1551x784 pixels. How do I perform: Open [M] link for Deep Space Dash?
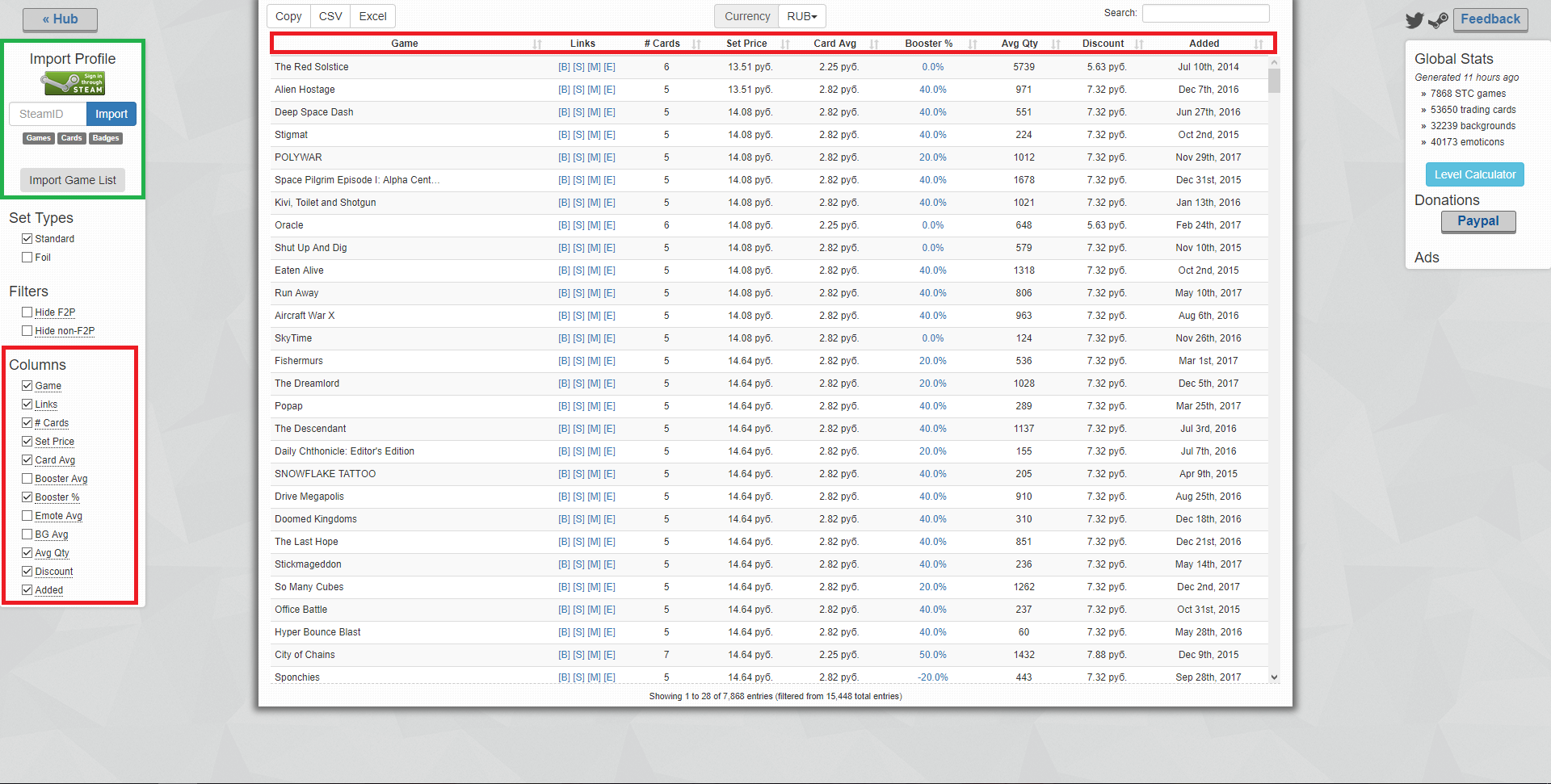594,112
